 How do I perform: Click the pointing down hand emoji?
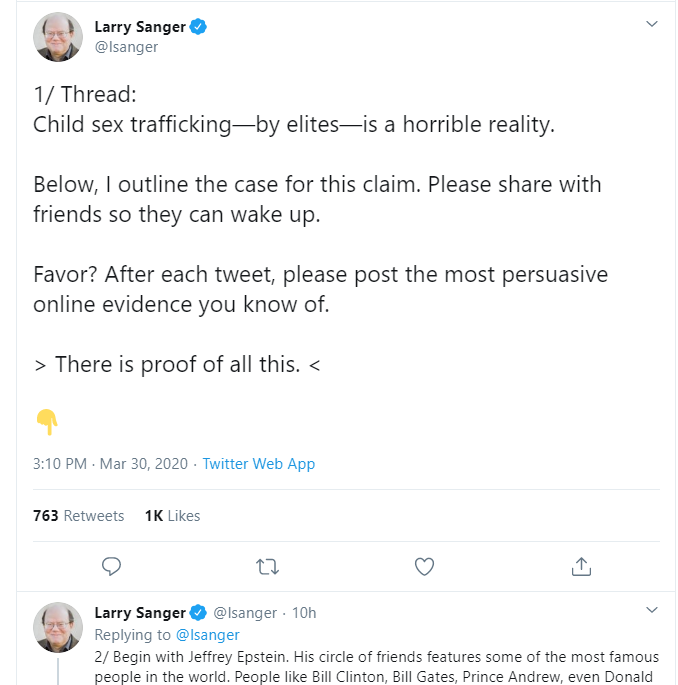46,422
